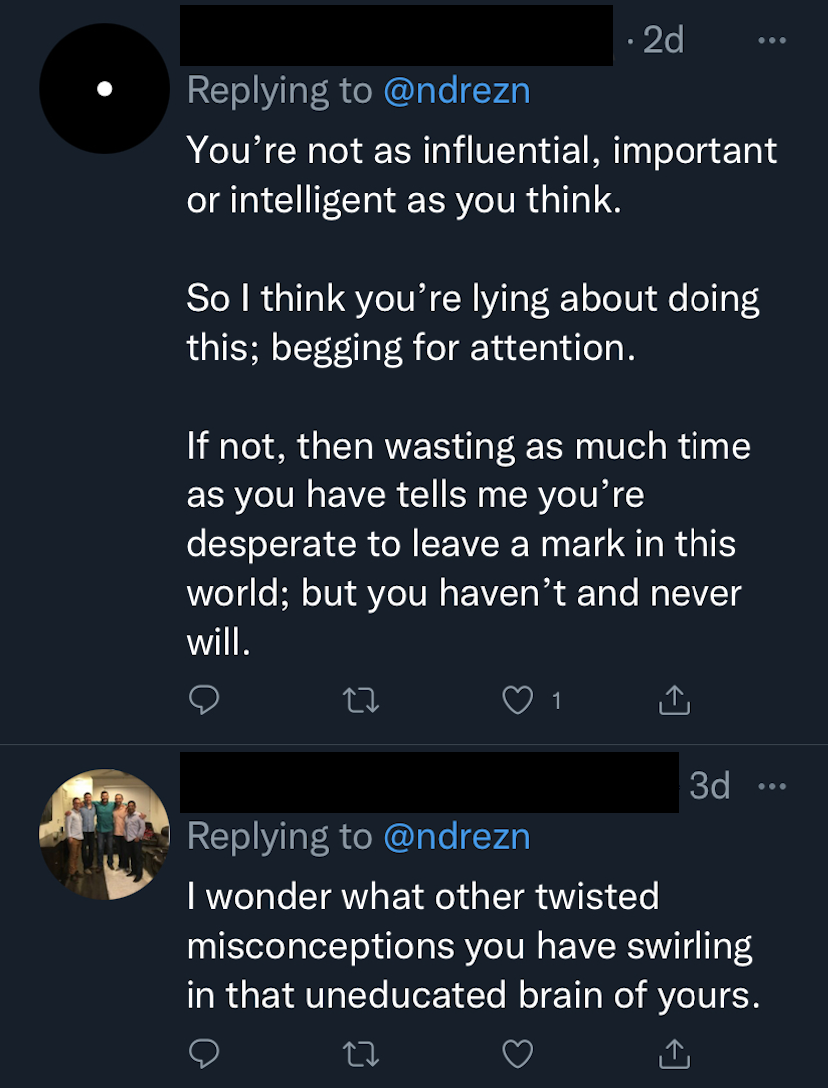This screenshot has width=828, height=1088.
Task: Open the tweet 'You're not as influential'
Action: (482, 396)
